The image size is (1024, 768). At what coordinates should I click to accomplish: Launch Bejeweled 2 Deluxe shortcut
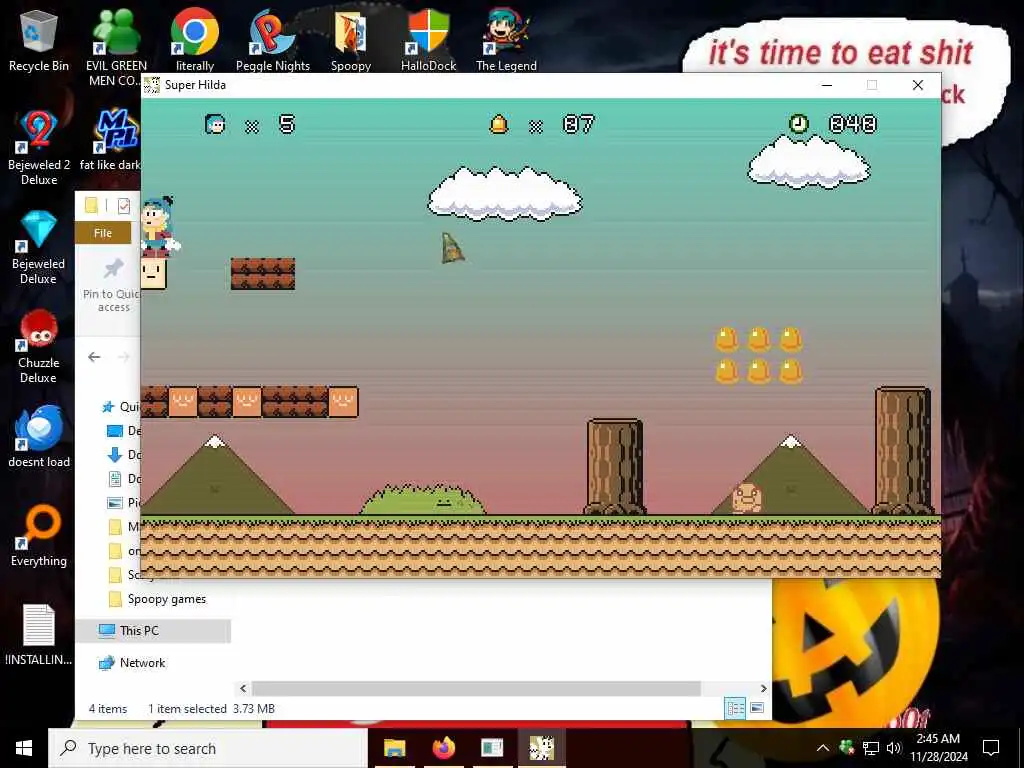(39, 147)
